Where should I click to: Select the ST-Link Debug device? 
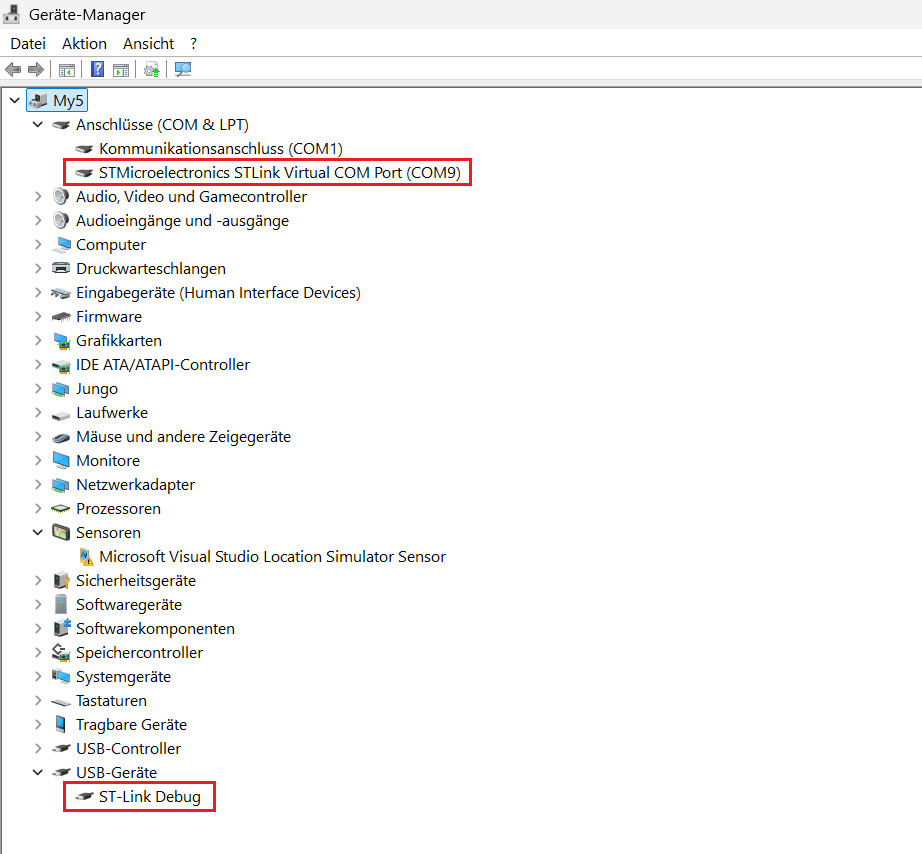(x=150, y=797)
